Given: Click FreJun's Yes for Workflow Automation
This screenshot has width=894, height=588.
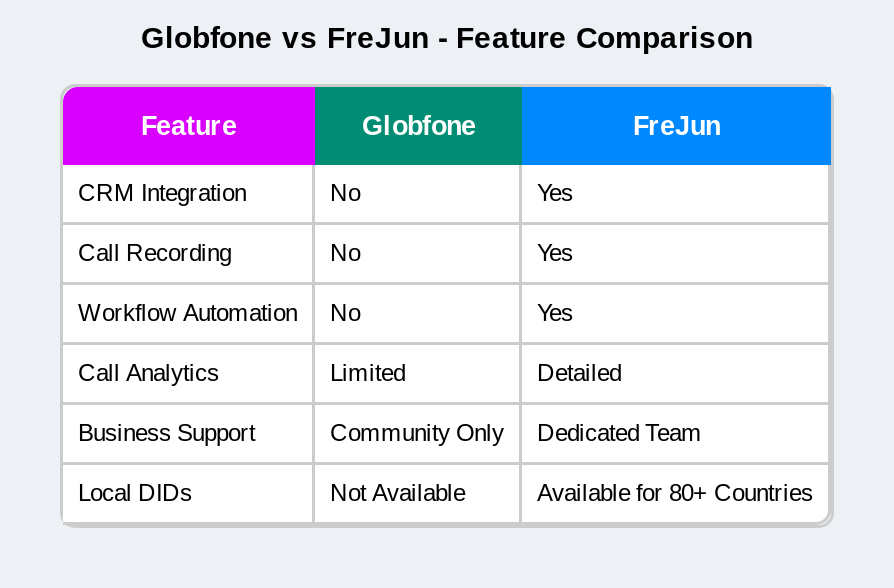Looking at the screenshot, I should [x=555, y=313].
